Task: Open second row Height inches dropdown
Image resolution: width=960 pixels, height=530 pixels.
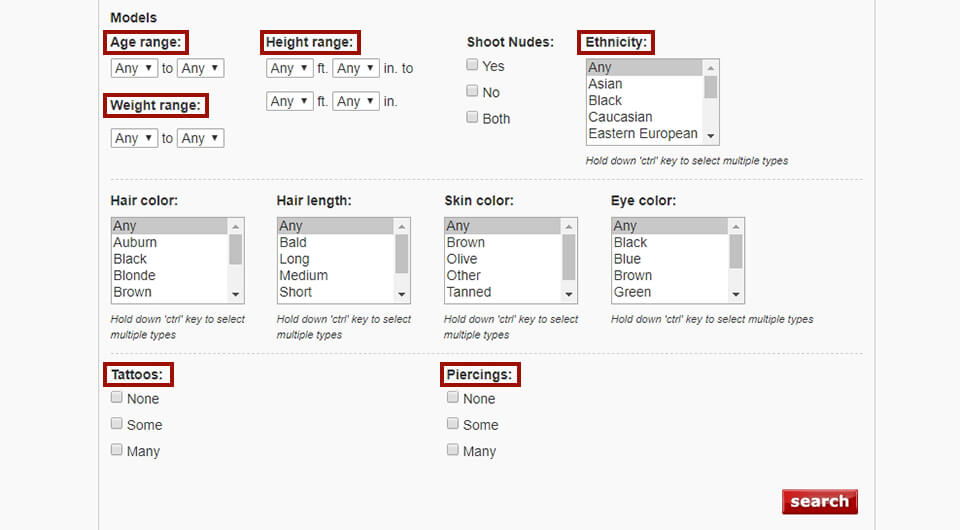Action: (x=356, y=101)
